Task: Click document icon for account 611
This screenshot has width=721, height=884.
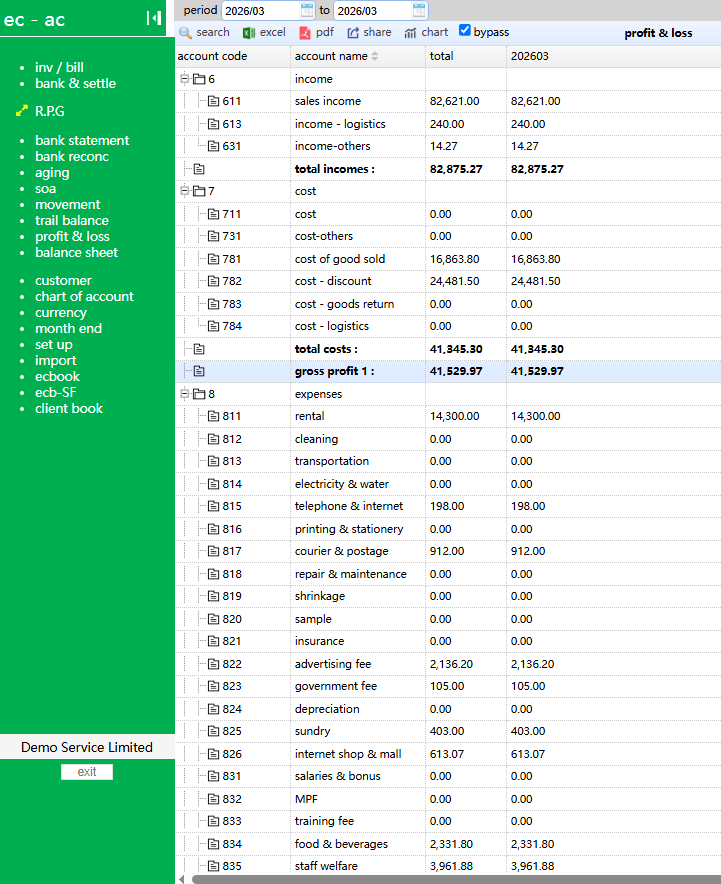Action: 214,101
